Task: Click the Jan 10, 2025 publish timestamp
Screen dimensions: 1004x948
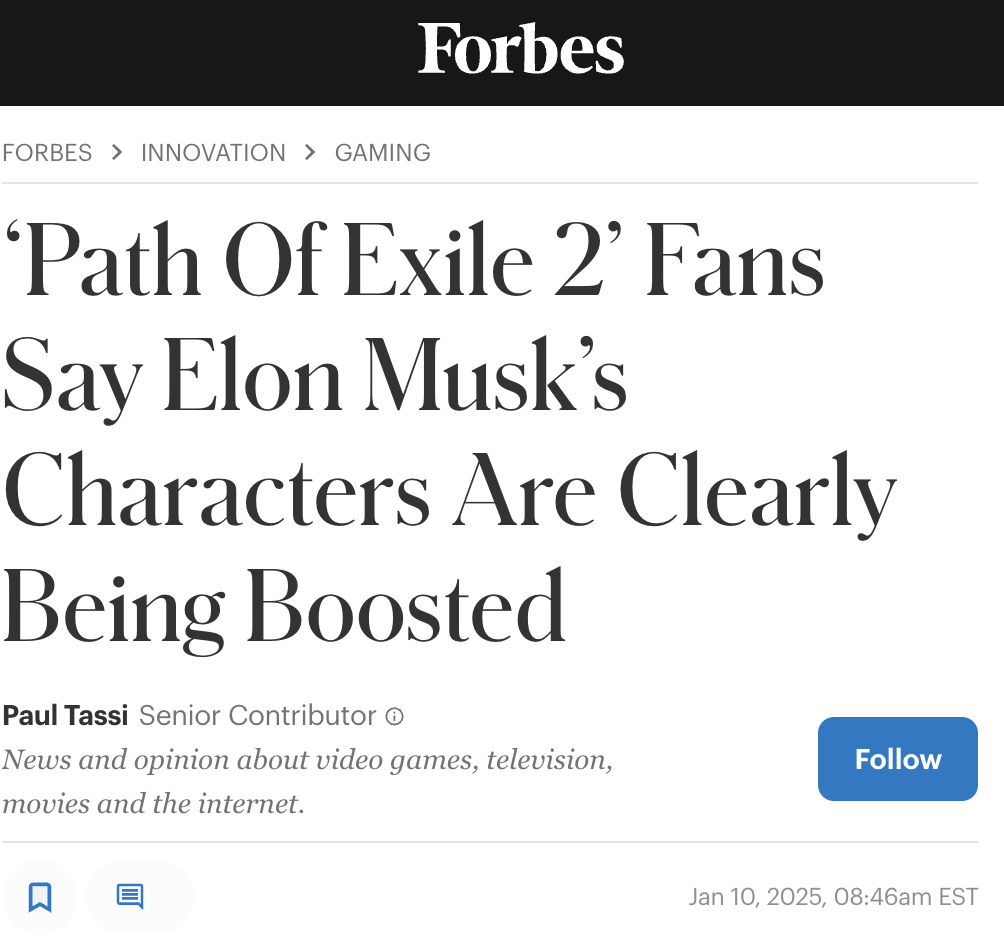Action: click(x=832, y=896)
